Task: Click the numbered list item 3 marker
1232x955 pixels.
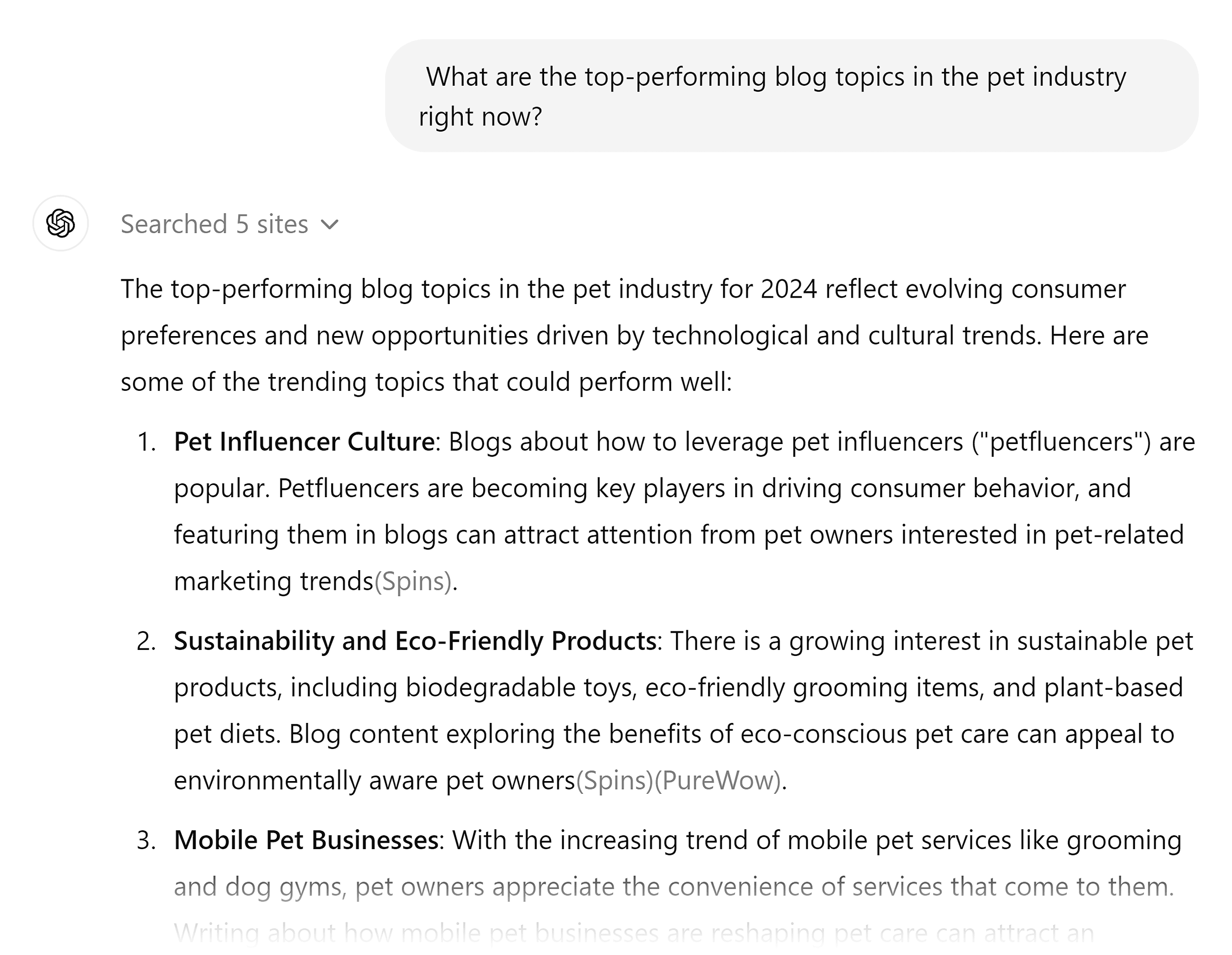Action: (148, 841)
